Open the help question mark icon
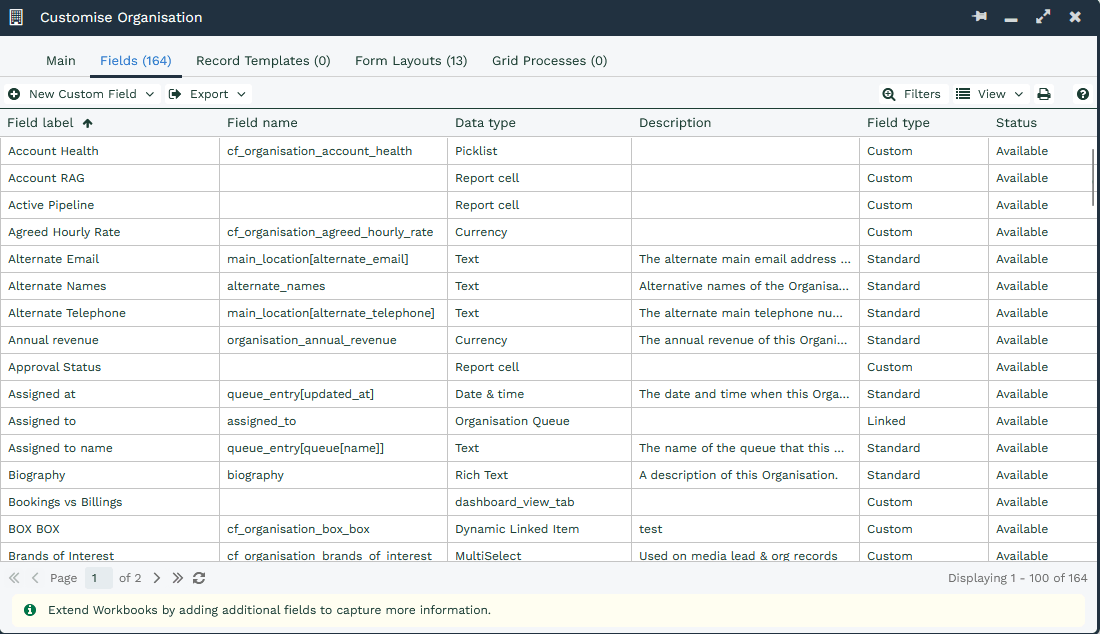Image resolution: width=1100 pixels, height=634 pixels. [x=1083, y=94]
